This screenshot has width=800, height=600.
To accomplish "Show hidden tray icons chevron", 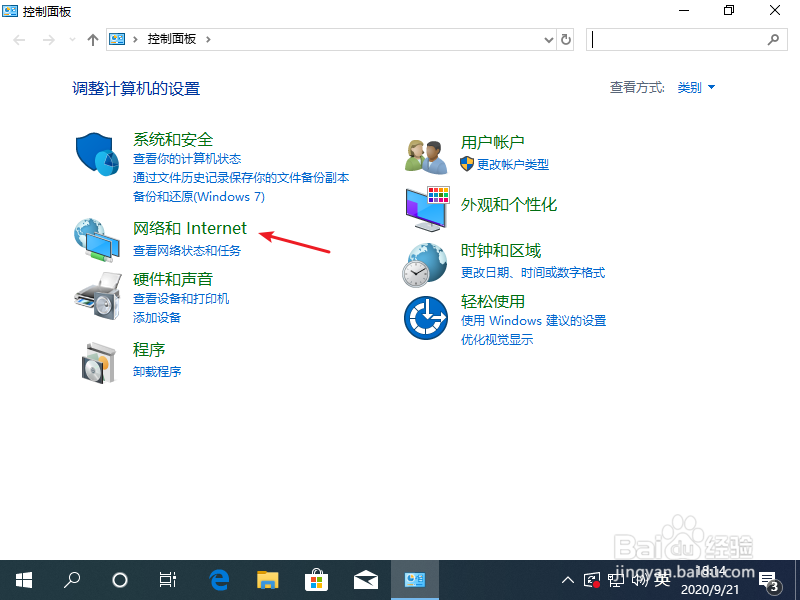I will click(x=568, y=580).
